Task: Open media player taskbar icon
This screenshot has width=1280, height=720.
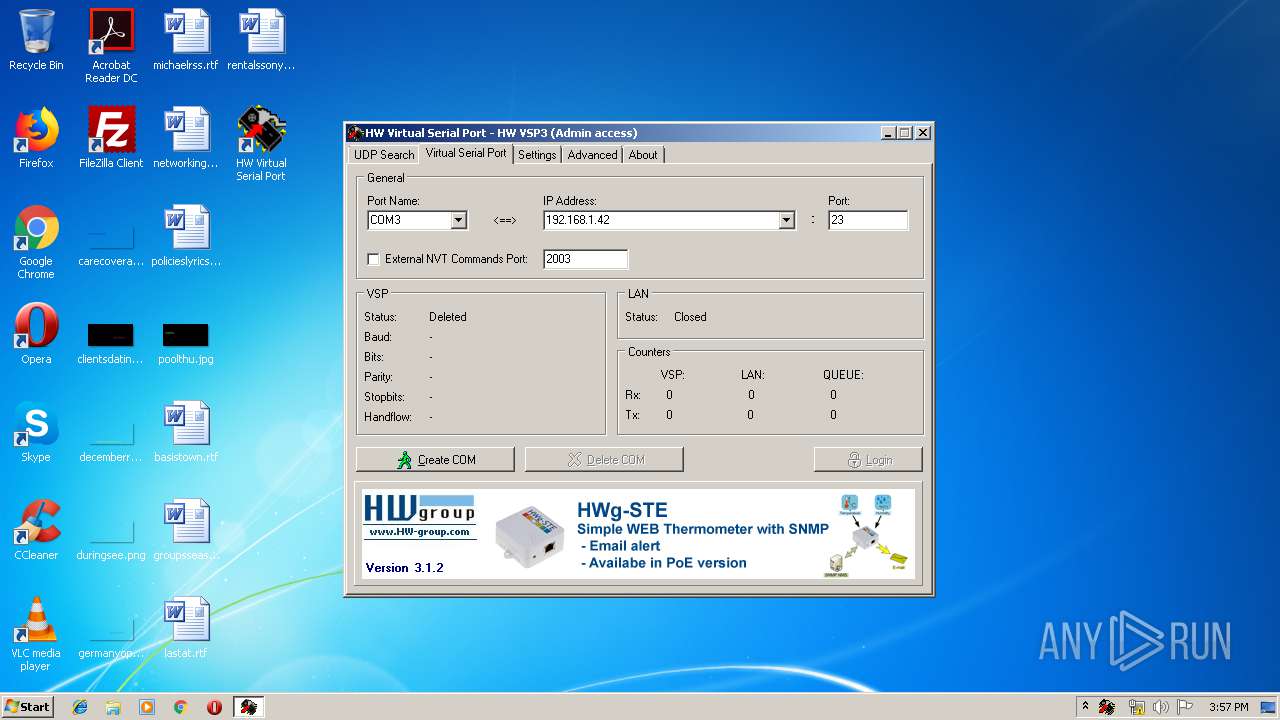Action: coord(147,707)
